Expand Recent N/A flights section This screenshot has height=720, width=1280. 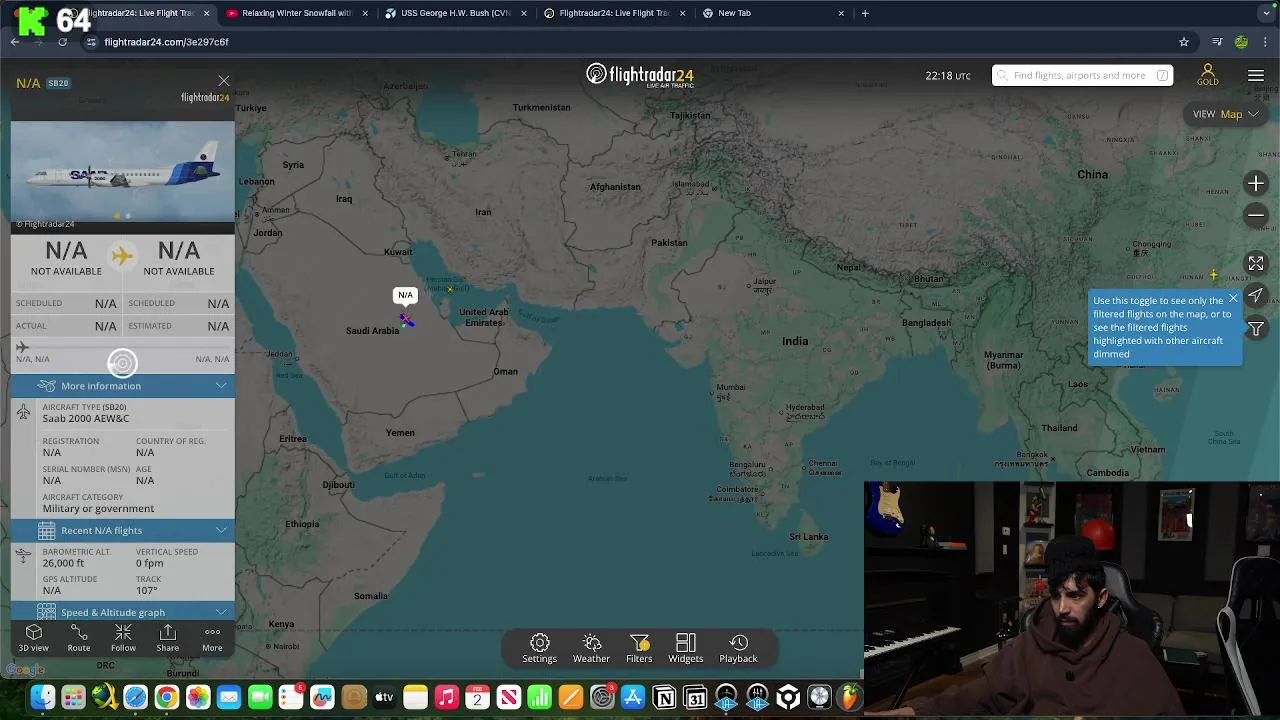[x=123, y=531]
